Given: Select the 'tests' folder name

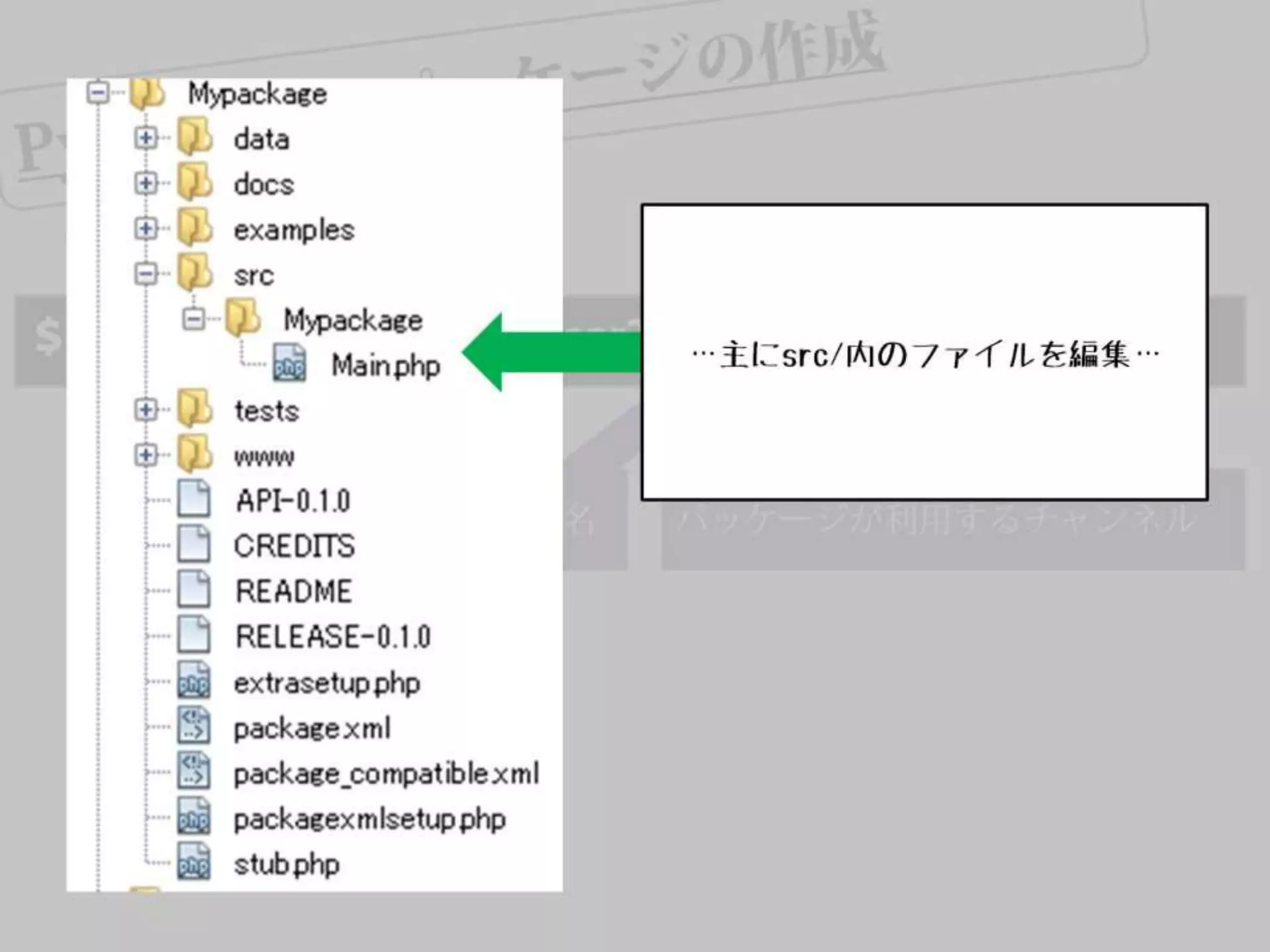Looking at the screenshot, I should coord(267,411).
